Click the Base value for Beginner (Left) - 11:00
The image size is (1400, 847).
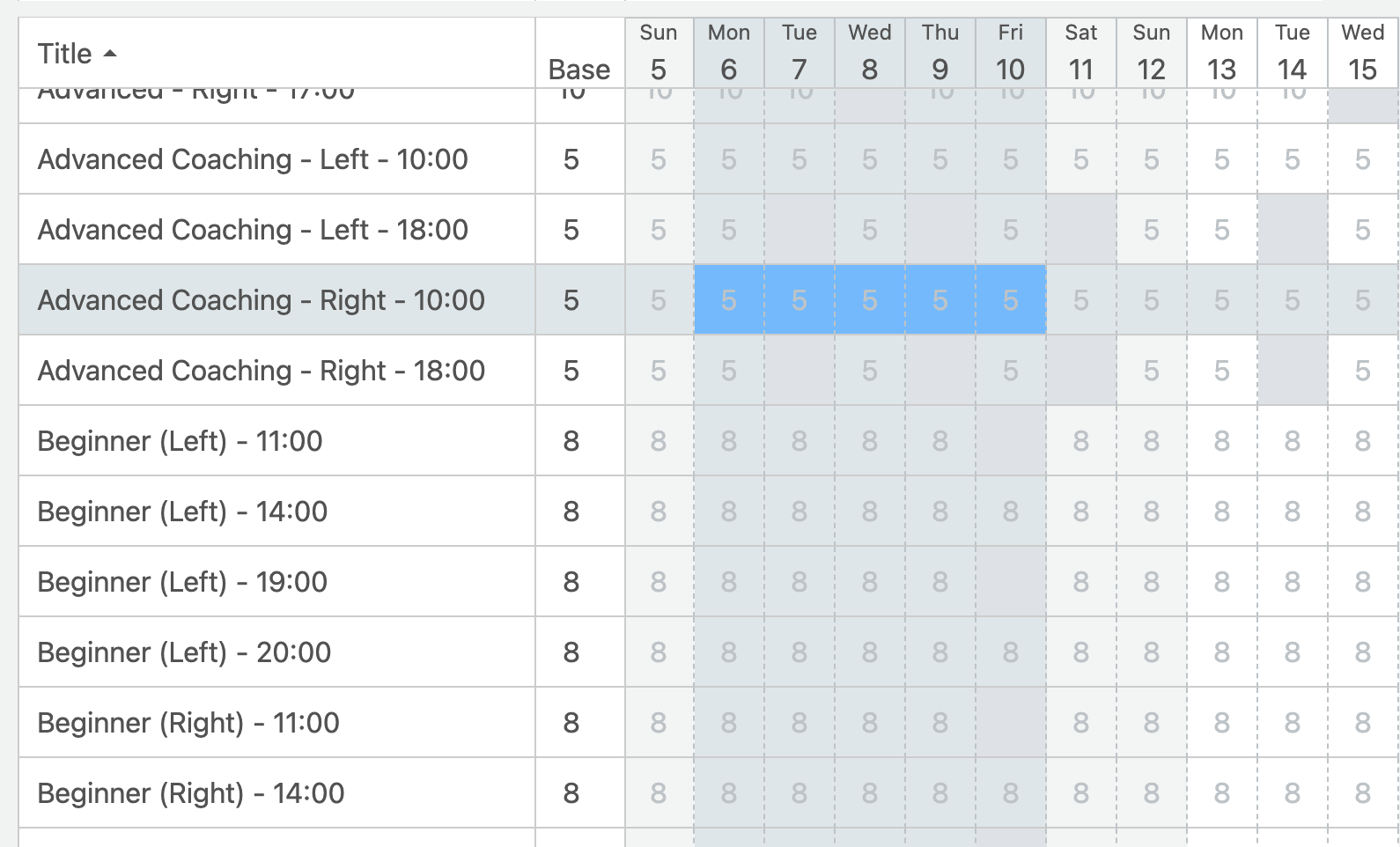[571, 441]
